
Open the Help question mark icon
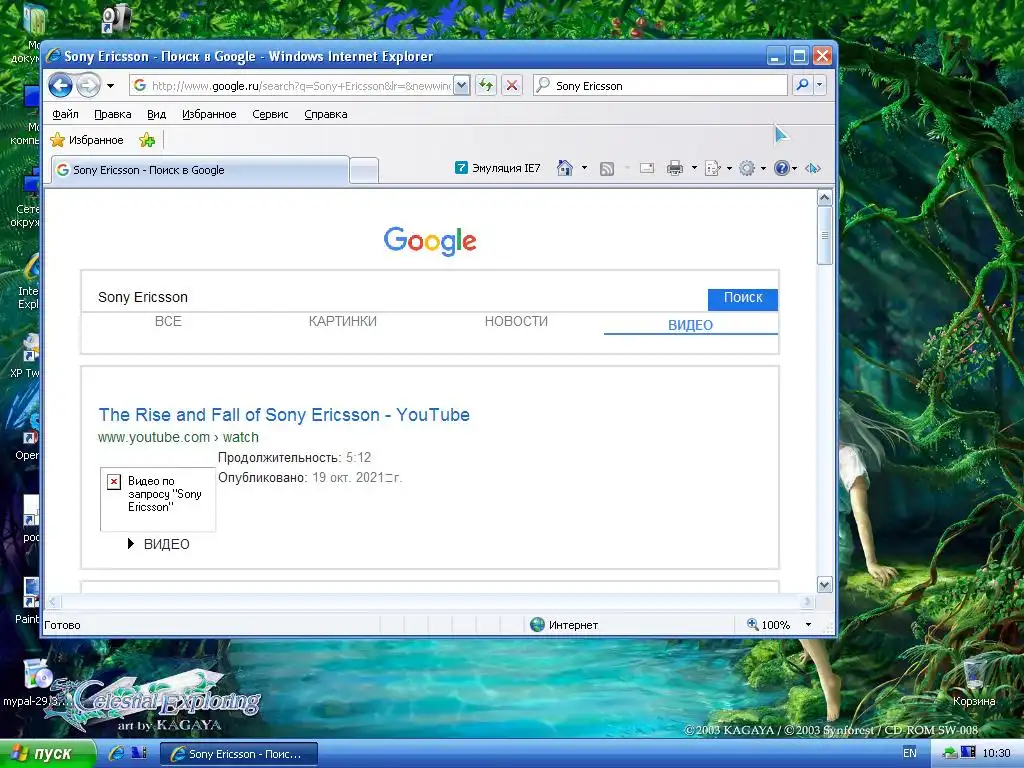coord(782,168)
